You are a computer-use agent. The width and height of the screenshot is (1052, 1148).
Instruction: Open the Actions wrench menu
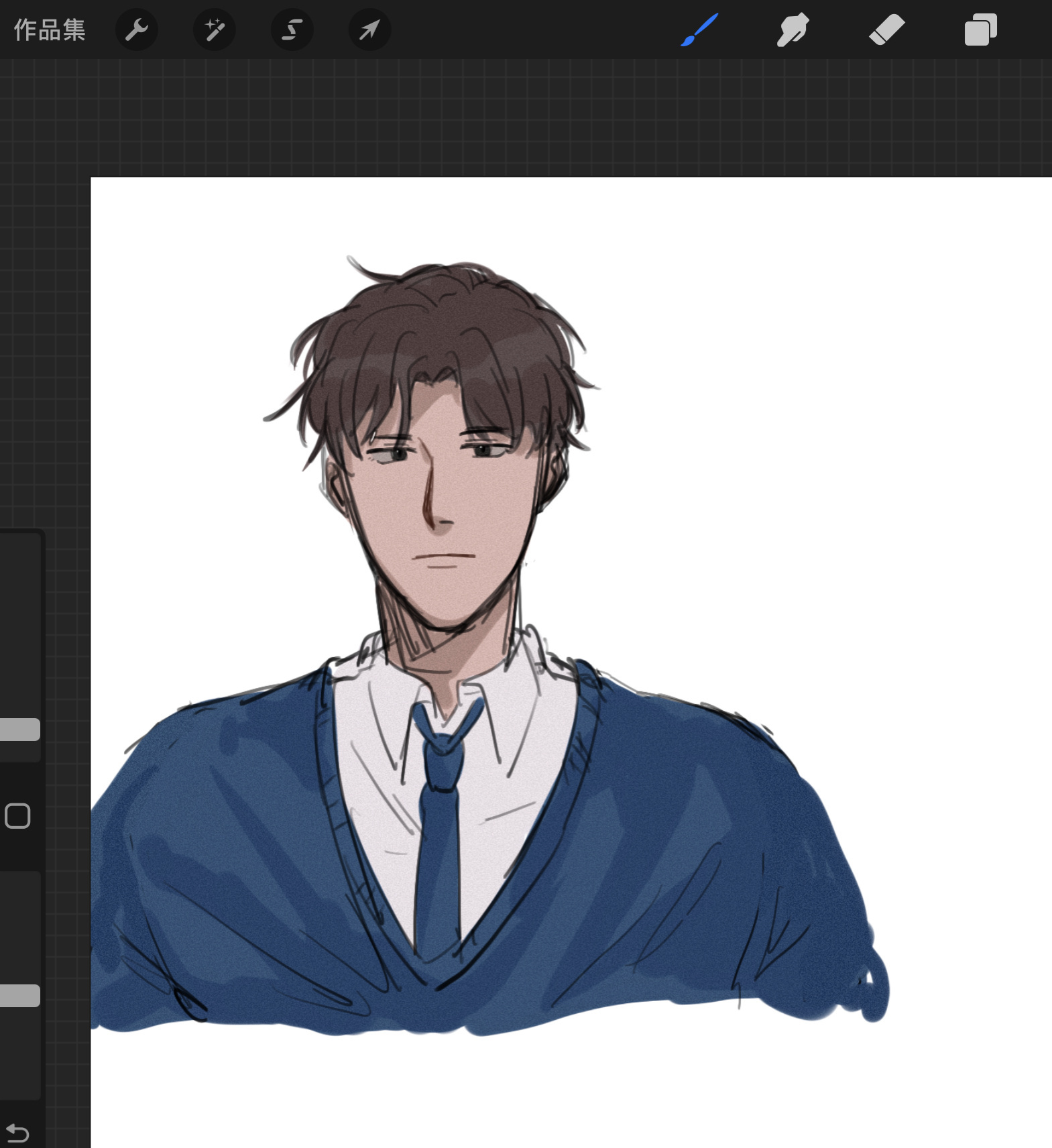(137, 30)
